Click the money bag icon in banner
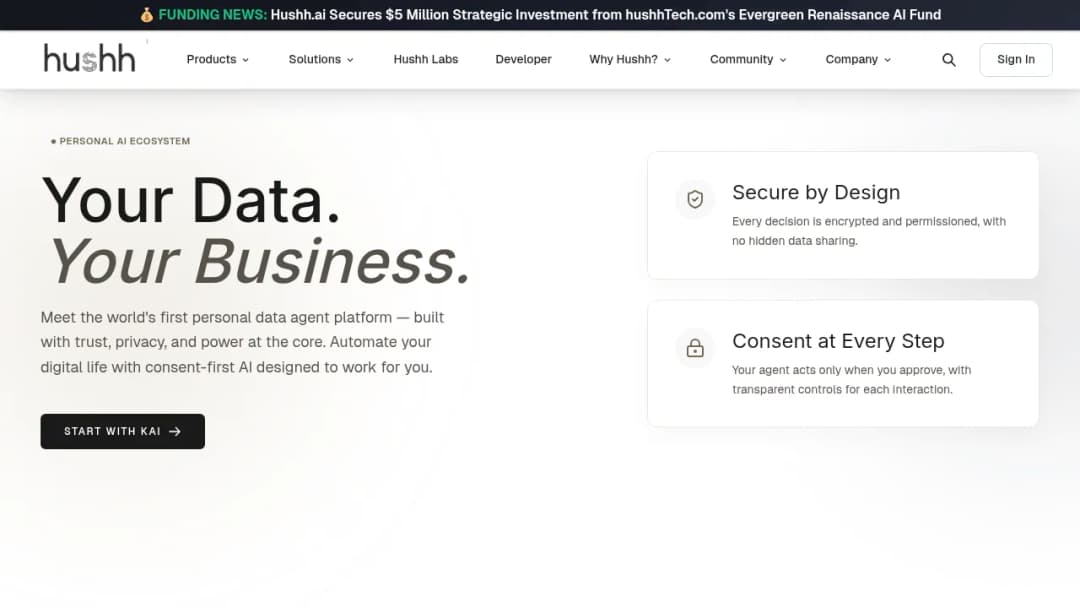 147,14
